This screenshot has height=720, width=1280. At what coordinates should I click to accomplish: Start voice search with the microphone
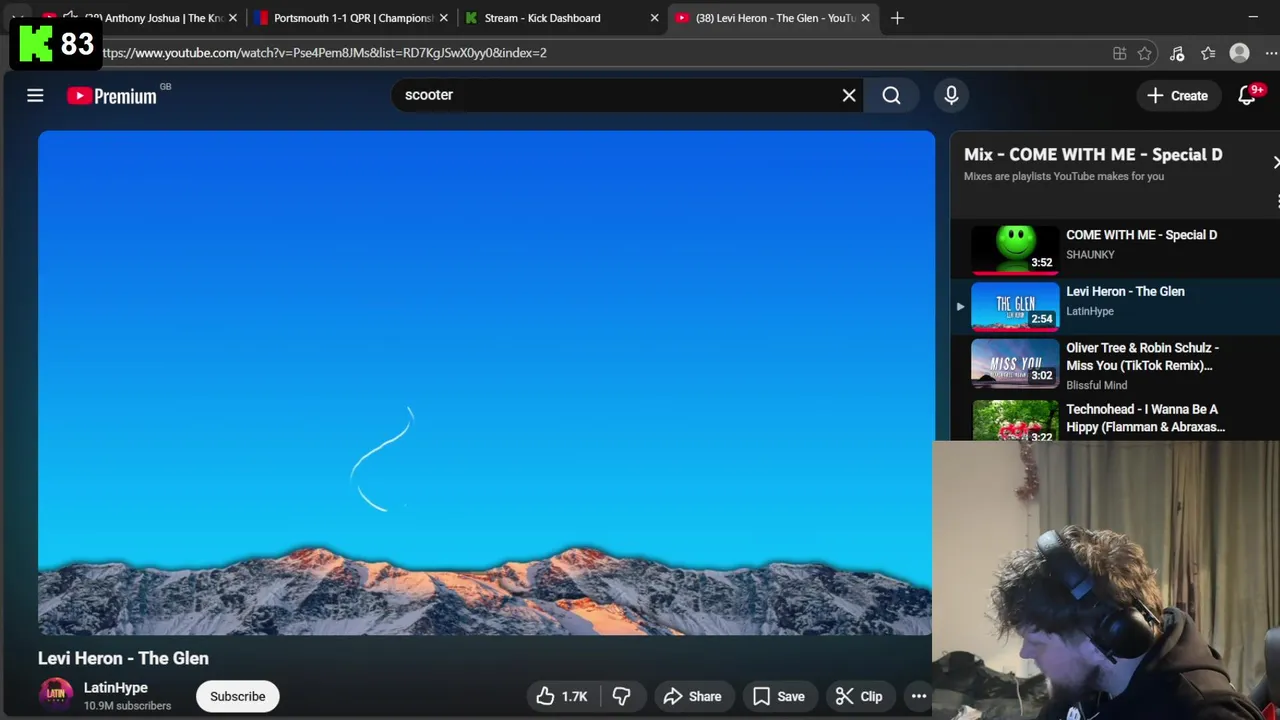click(x=951, y=95)
